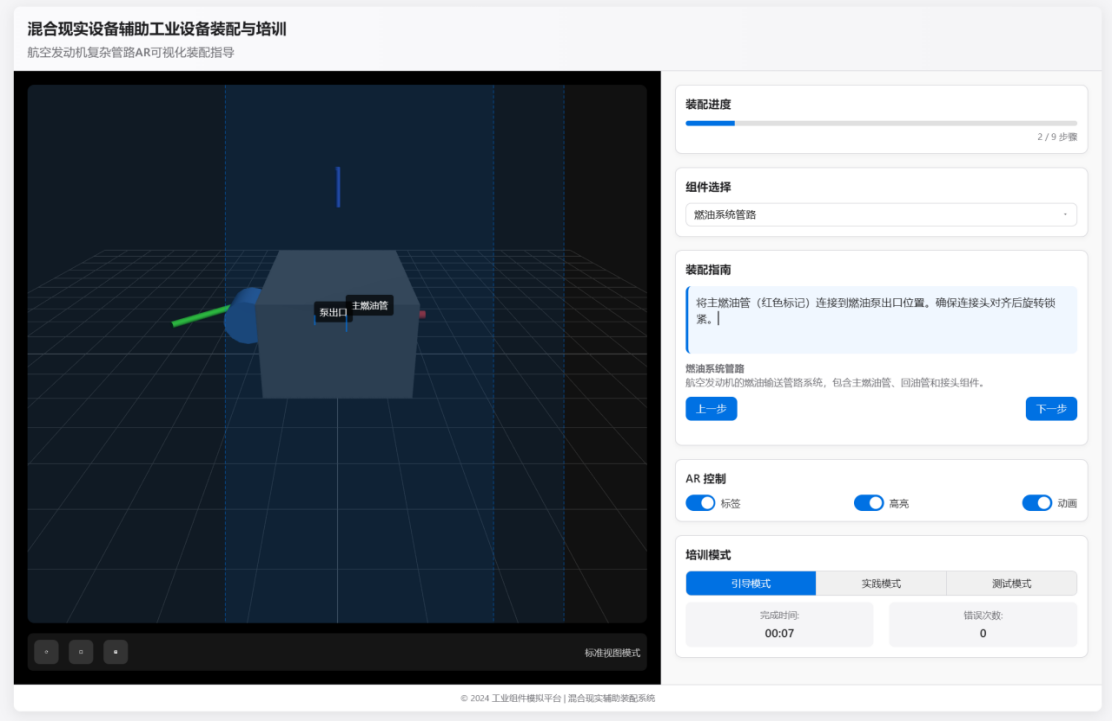This screenshot has width=1112, height=722.
Task: Toggle the 动画 animation switch
Action: point(1036,503)
